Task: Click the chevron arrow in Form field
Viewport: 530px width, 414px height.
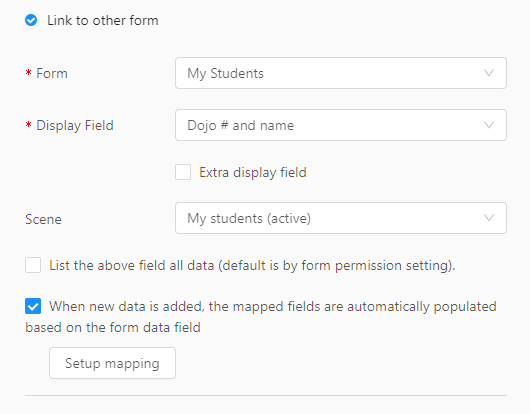Action: pyautogui.click(x=489, y=73)
